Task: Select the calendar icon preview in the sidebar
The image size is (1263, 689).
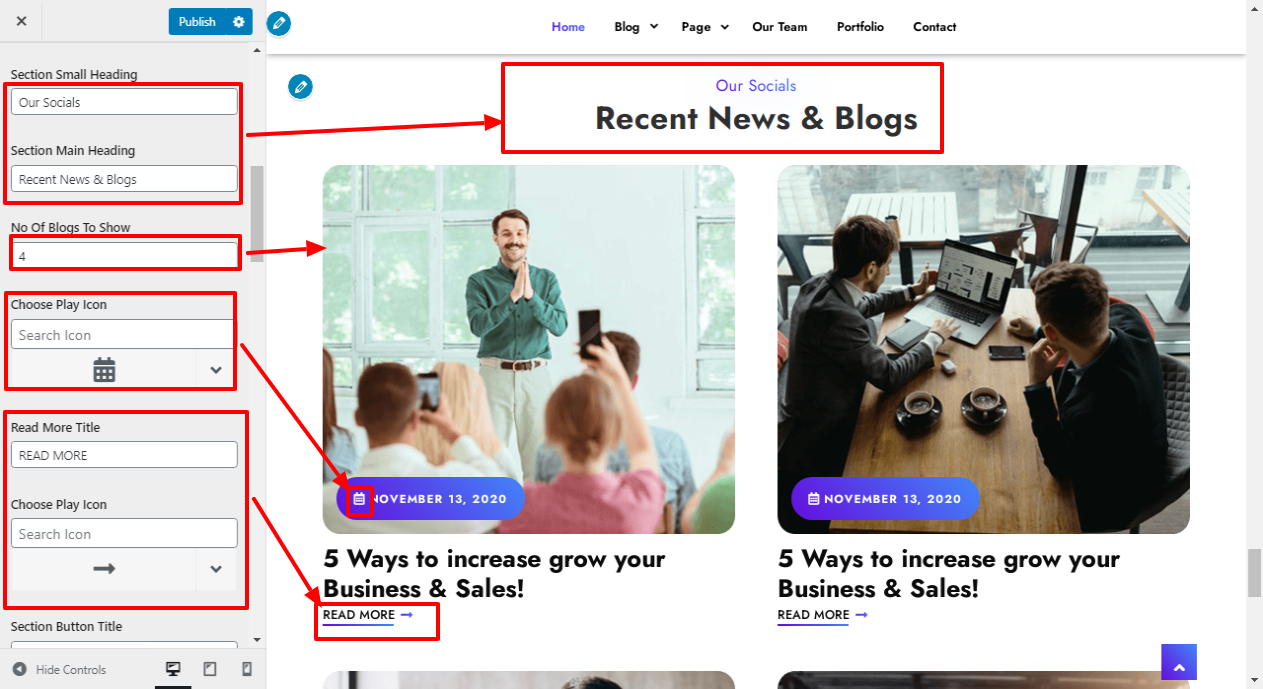Action: pyautogui.click(x=104, y=370)
